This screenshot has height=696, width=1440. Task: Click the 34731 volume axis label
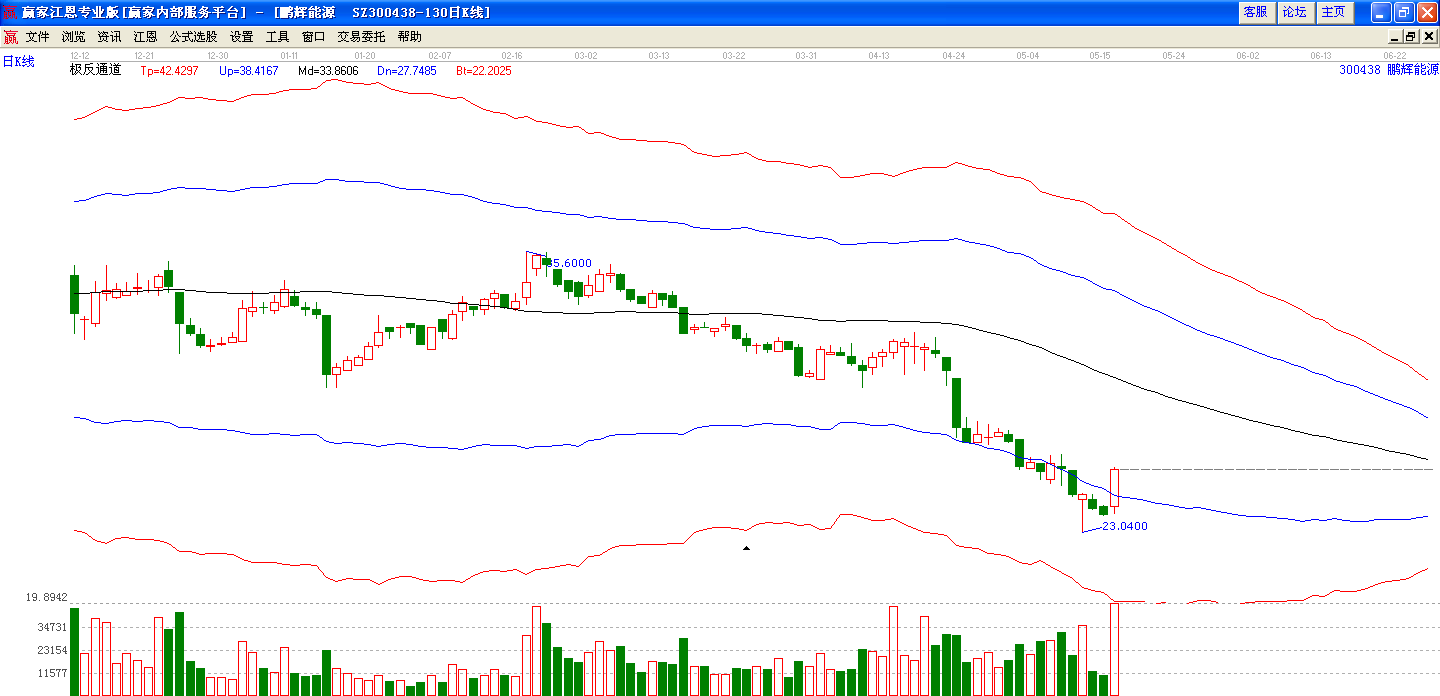point(51,627)
